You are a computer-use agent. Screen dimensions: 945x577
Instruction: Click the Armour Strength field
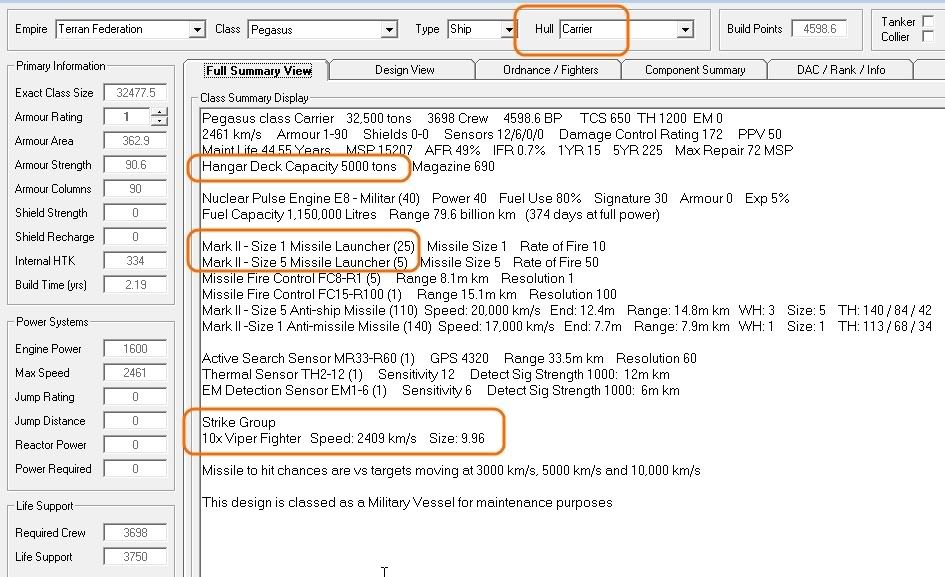click(x=135, y=165)
